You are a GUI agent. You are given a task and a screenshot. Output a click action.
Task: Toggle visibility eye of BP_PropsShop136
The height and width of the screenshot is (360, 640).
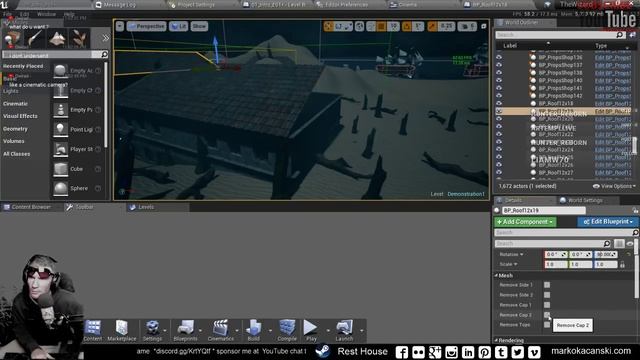[x=499, y=57]
